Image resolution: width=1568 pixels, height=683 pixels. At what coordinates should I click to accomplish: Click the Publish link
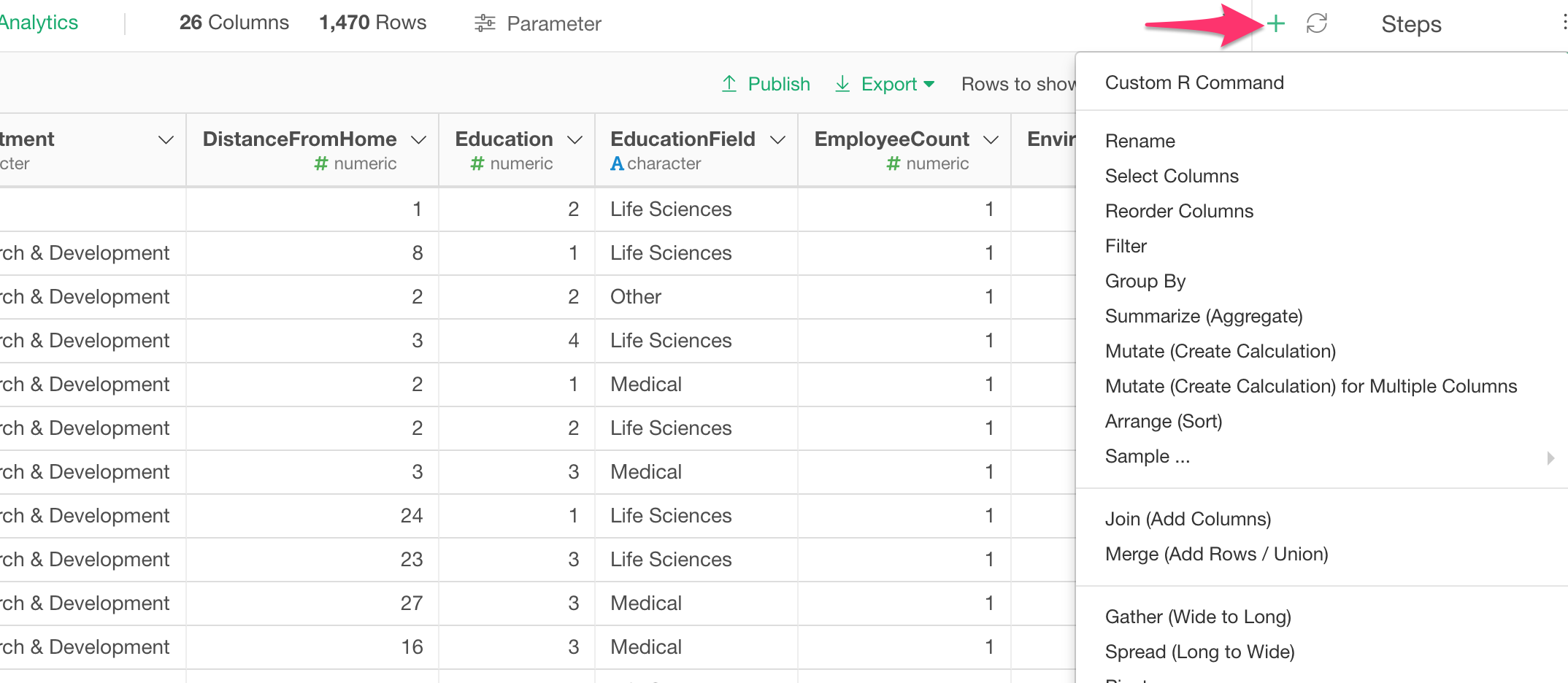coord(778,83)
